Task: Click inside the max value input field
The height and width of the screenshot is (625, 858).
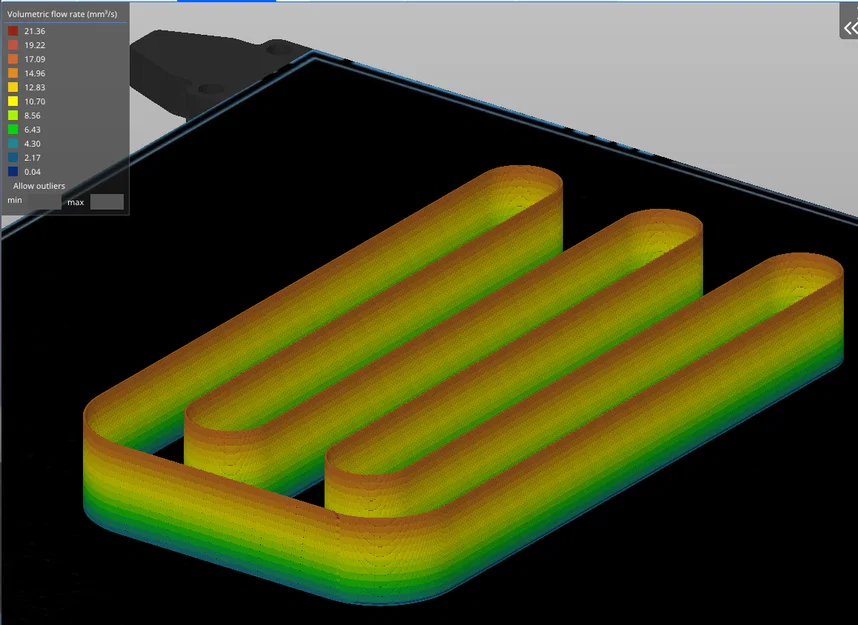Action: pos(106,202)
